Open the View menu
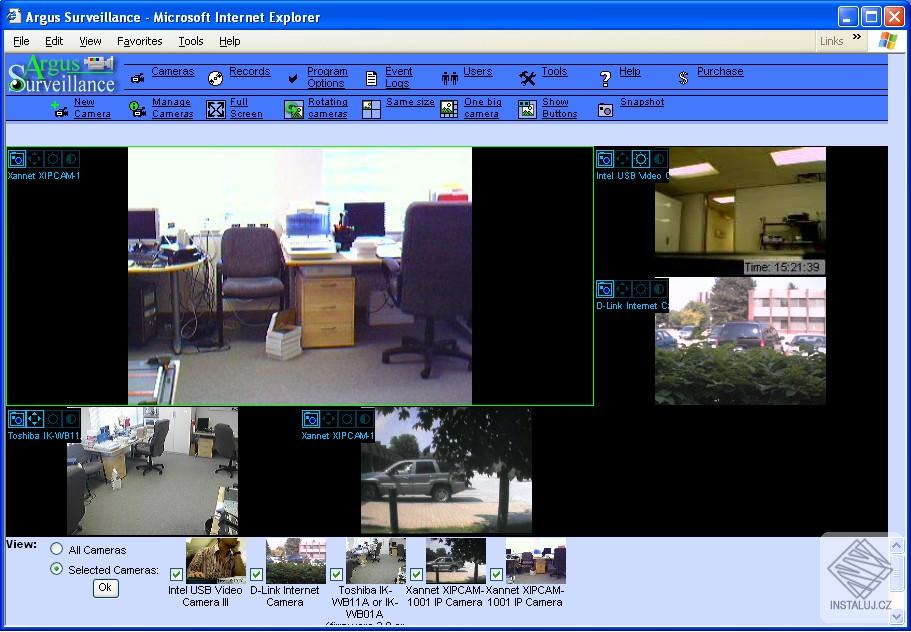Image resolution: width=911 pixels, height=632 pixels. click(x=89, y=41)
